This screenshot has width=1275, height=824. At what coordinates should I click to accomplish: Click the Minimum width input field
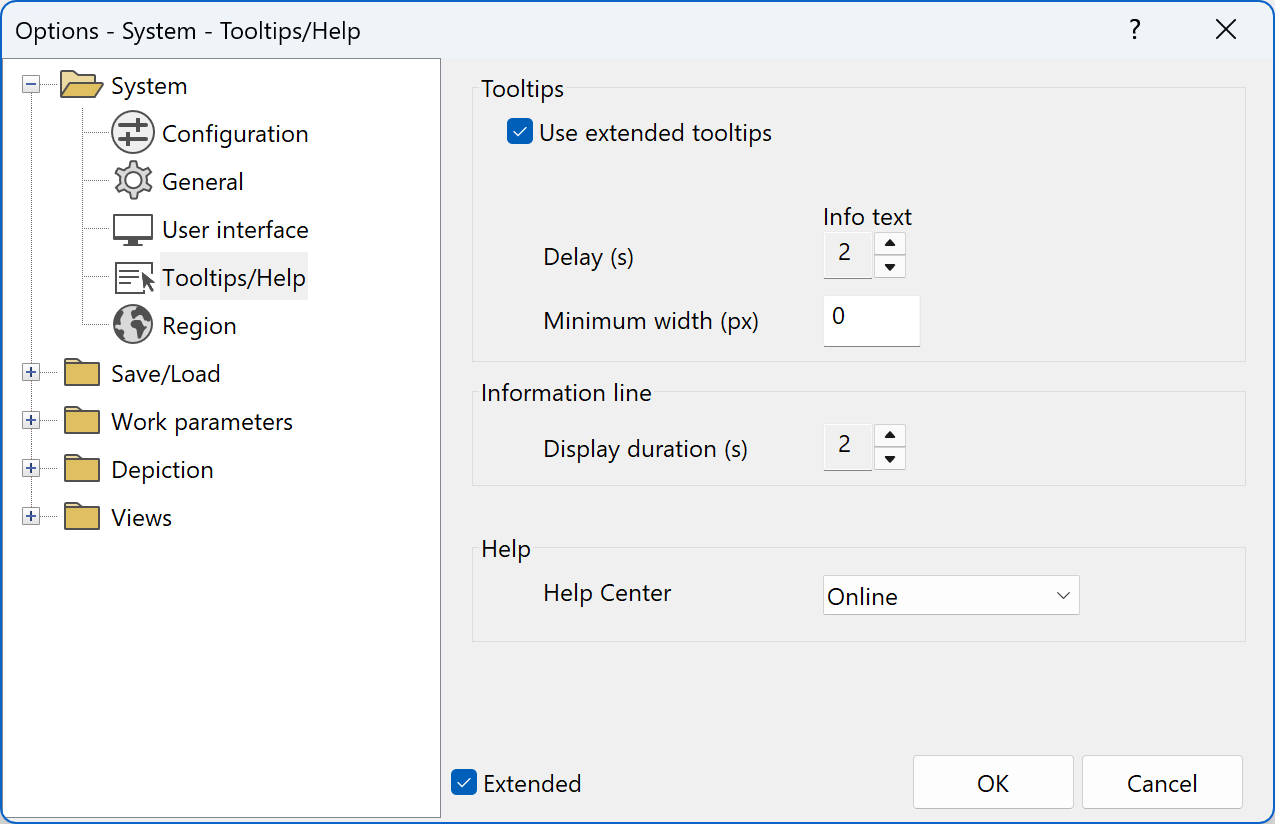(870, 320)
